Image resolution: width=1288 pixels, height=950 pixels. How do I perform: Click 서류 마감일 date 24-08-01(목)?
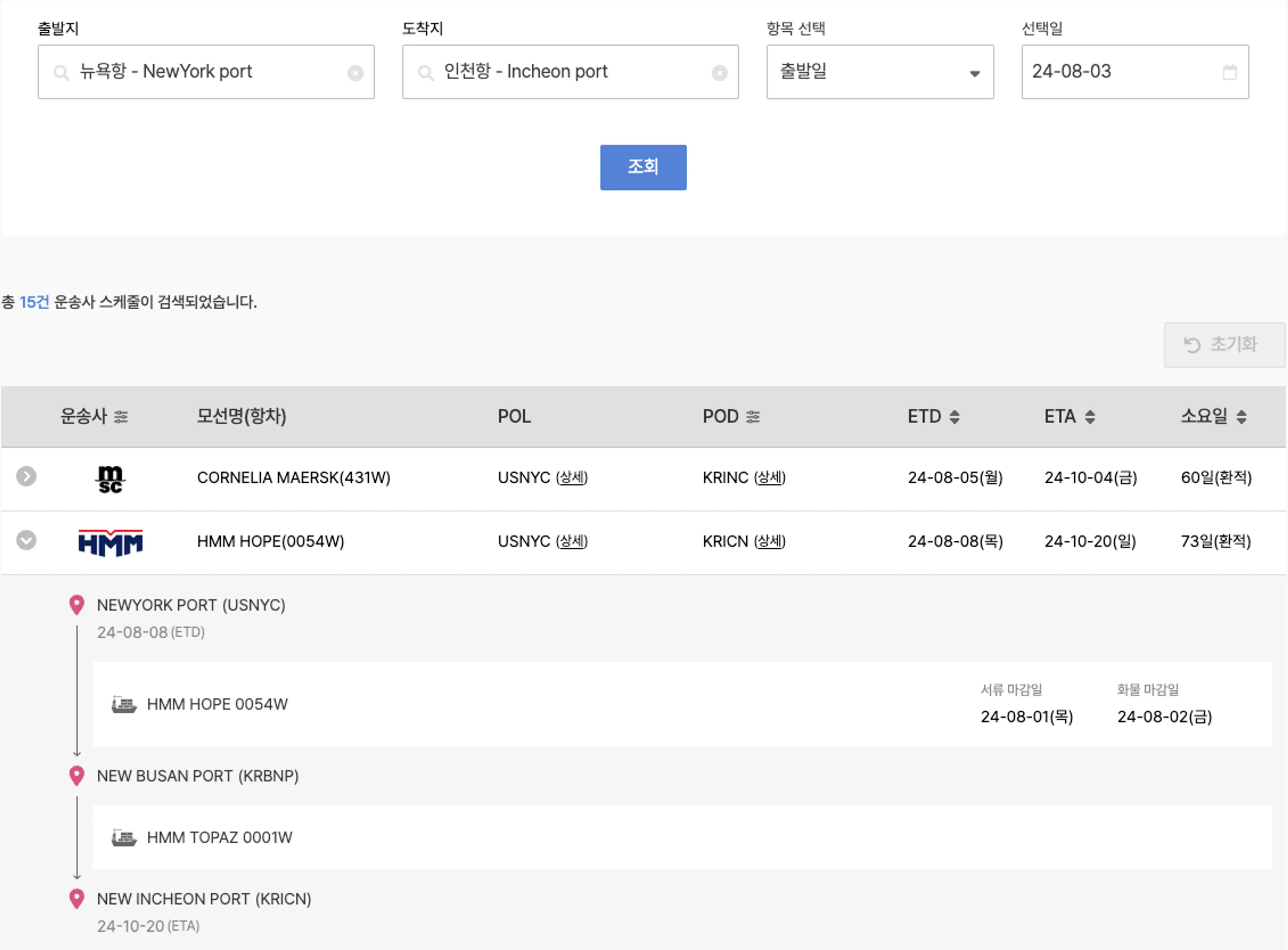(1027, 717)
